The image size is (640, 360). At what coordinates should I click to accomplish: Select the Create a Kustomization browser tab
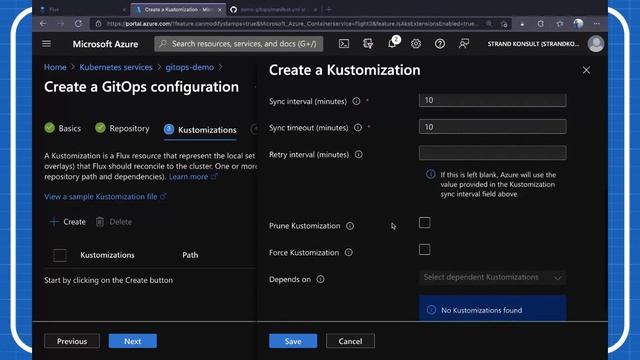(x=179, y=9)
